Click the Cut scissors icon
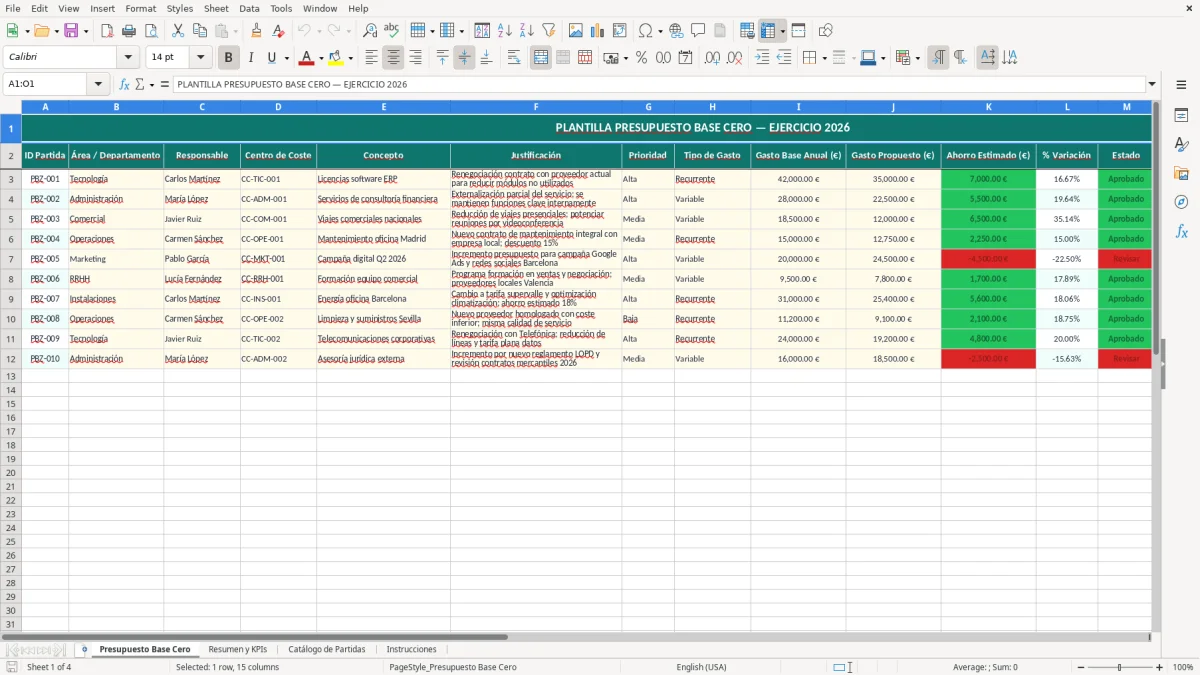 coord(178,31)
